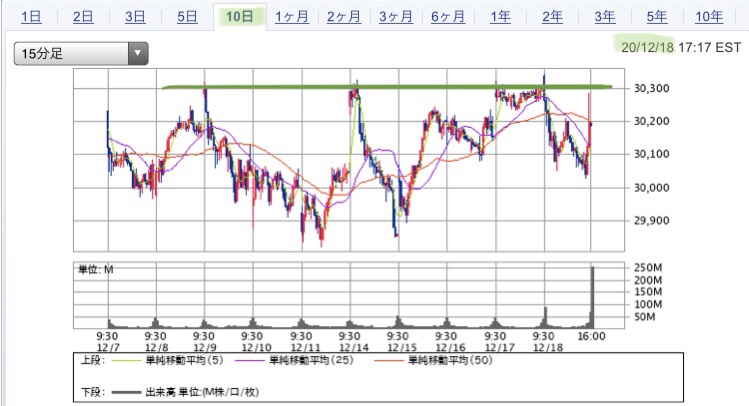749x406 pixels.
Task: Click the 12/18 date axis label
Action: (548, 347)
